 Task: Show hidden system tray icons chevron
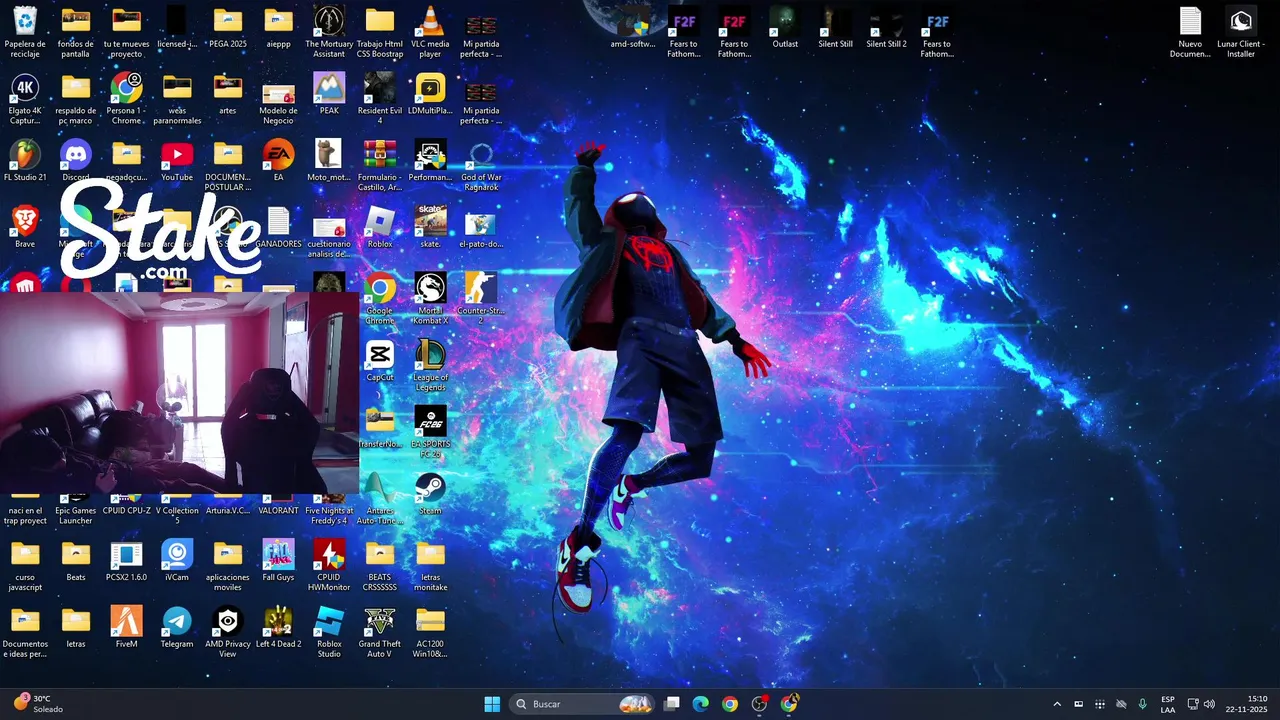[x=1057, y=704]
